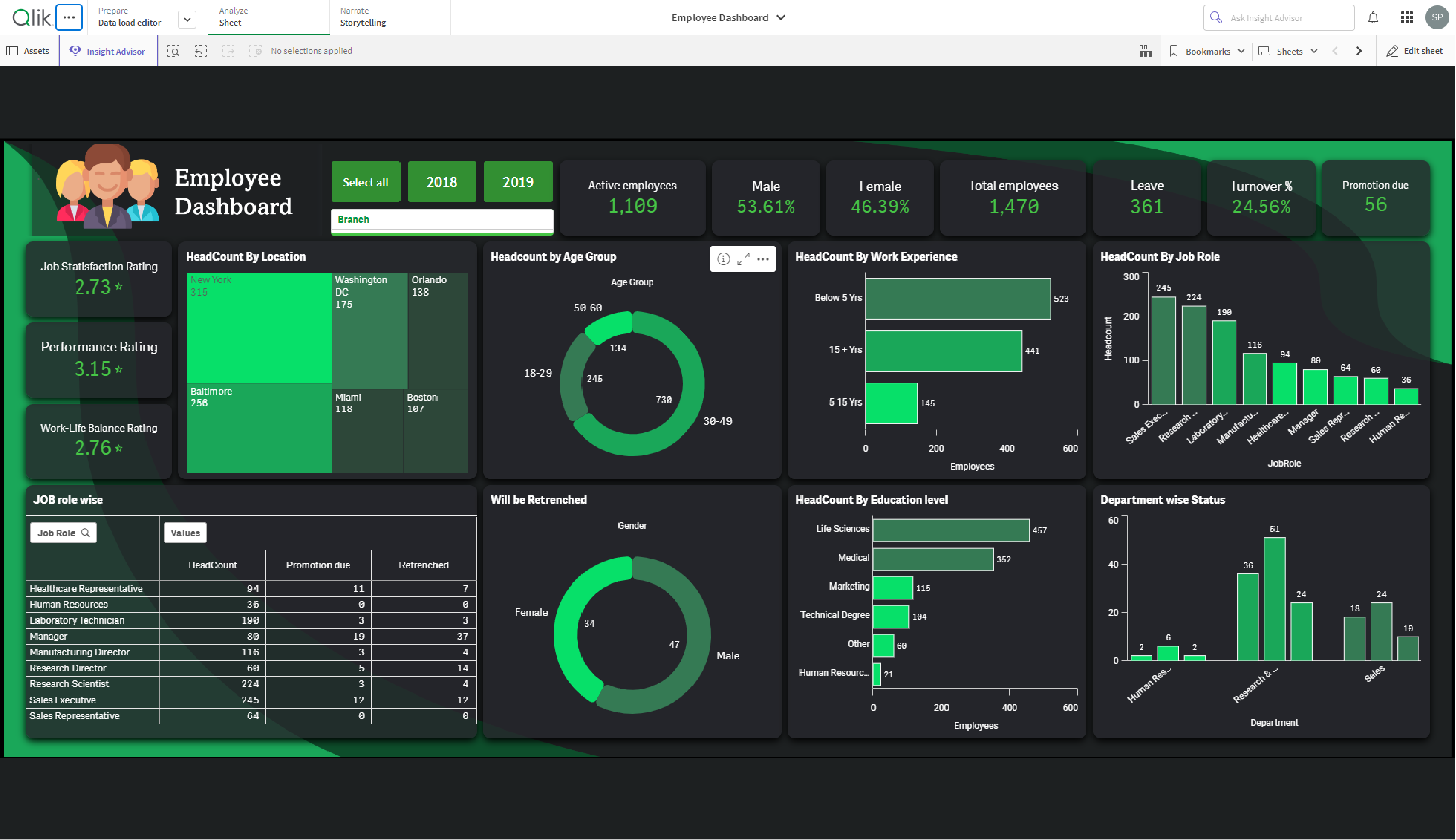
Task: Click the Qlik logo
Action: point(31,17)
